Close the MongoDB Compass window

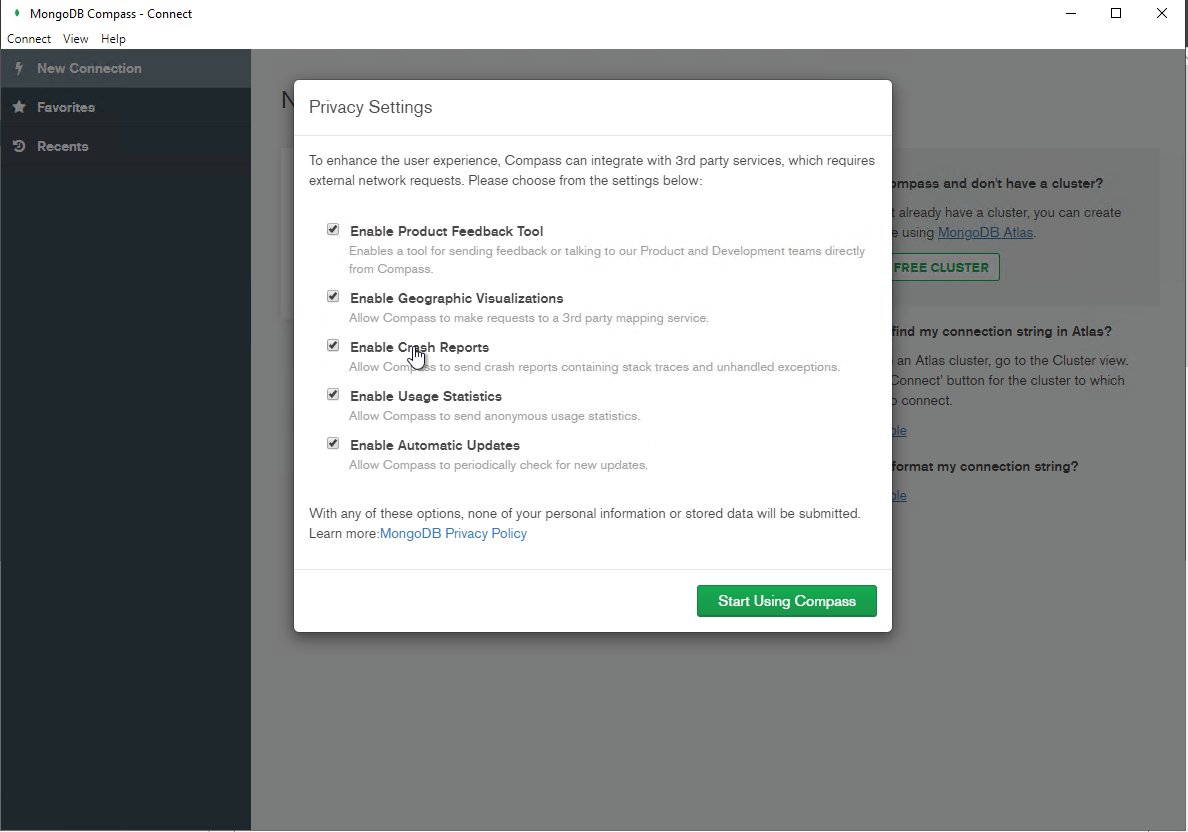click(1161, 13)
